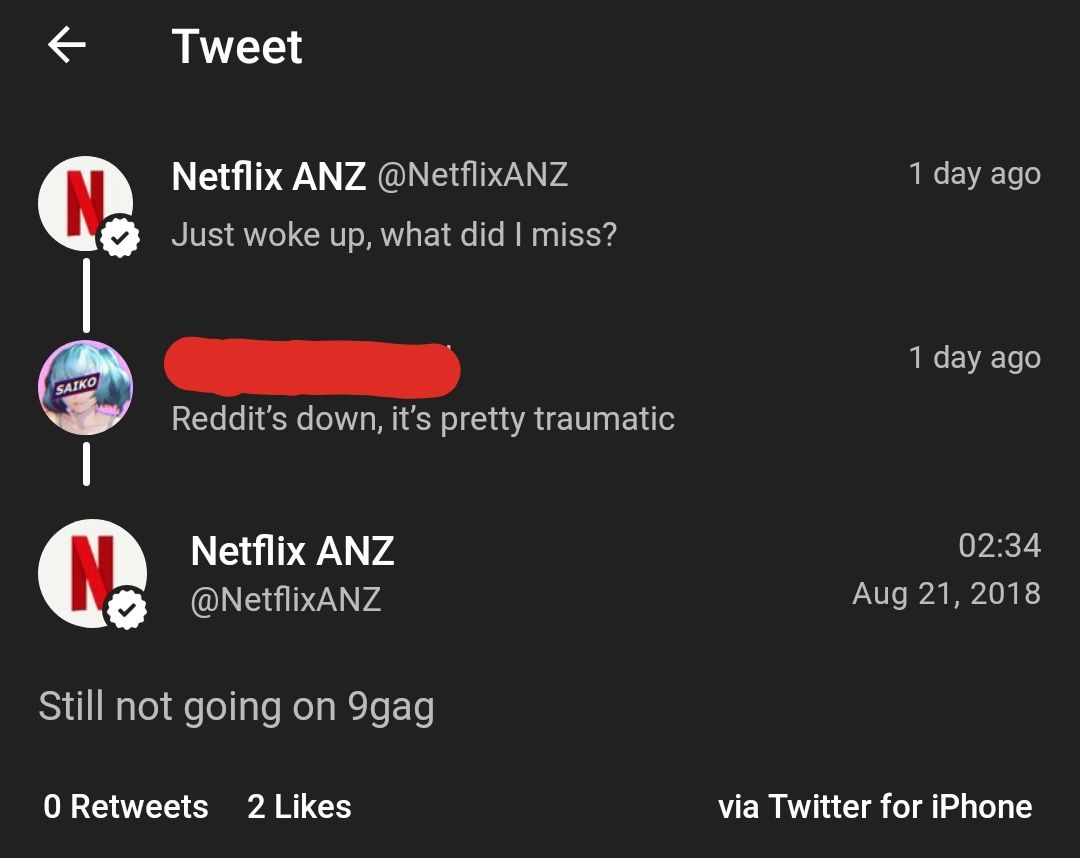Viewport: 1080px width, 858px height.
Task: Click via Twitter for iPhone source label
Action: [875, 807]
